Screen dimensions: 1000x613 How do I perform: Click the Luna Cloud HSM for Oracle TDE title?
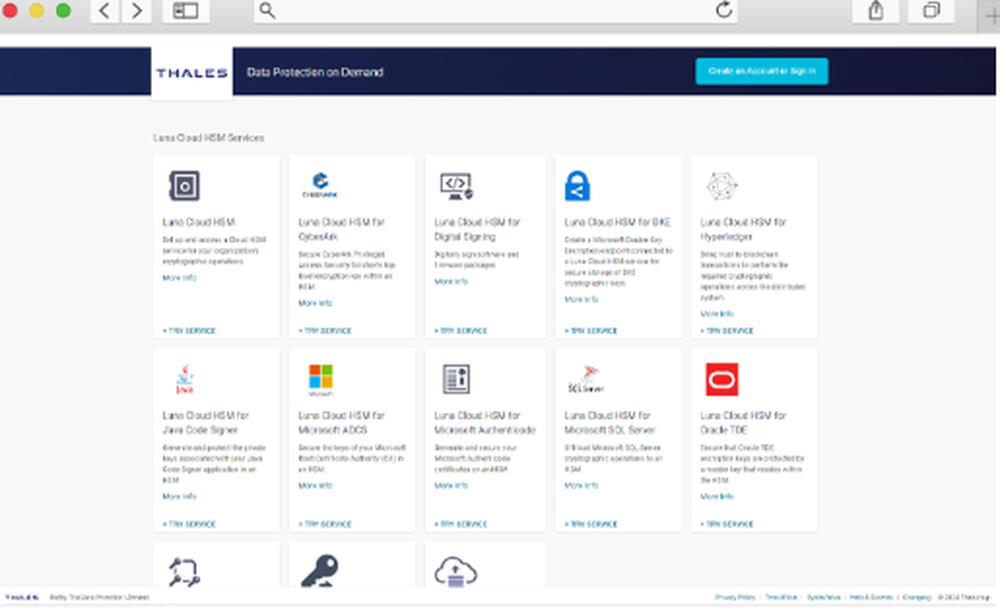[x=744, y=422]
